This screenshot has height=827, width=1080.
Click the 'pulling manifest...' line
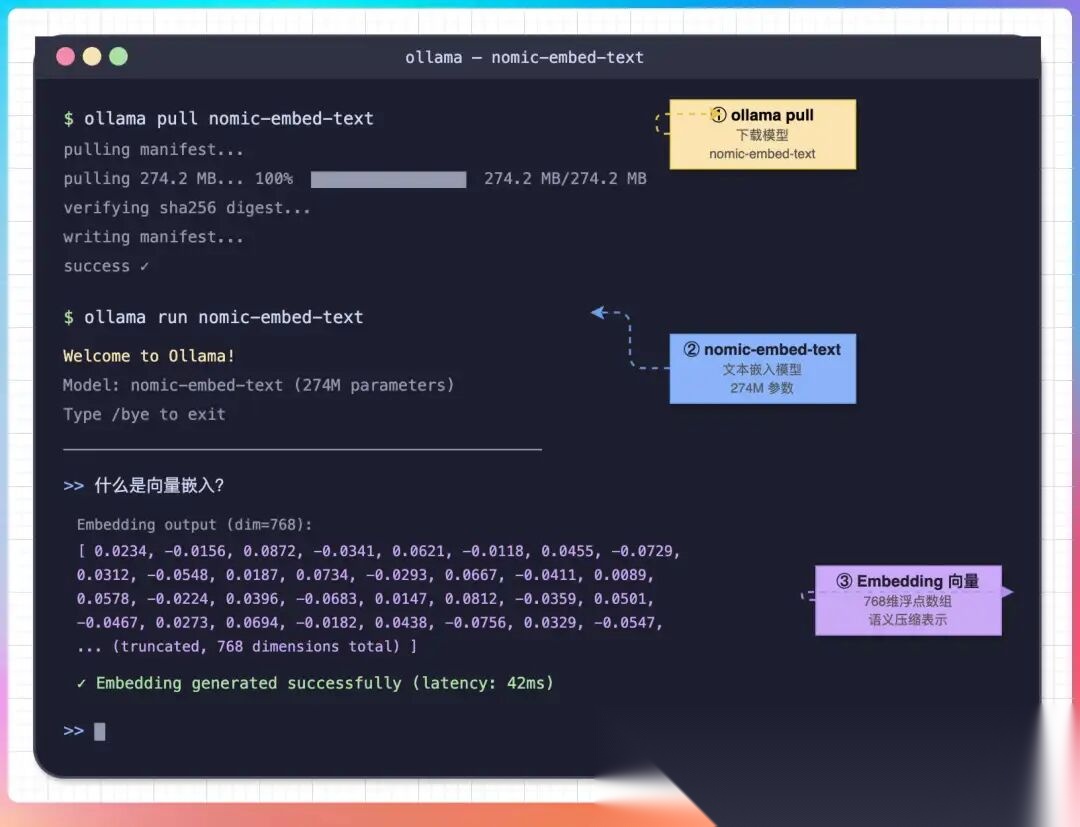(x=153, y=149)
